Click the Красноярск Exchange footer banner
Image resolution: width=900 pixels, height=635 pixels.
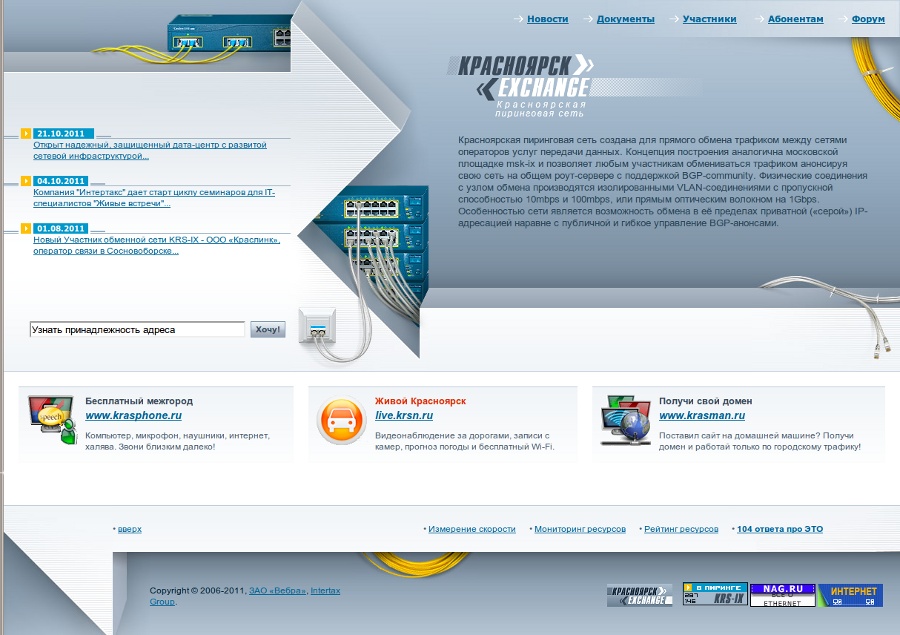640,595
